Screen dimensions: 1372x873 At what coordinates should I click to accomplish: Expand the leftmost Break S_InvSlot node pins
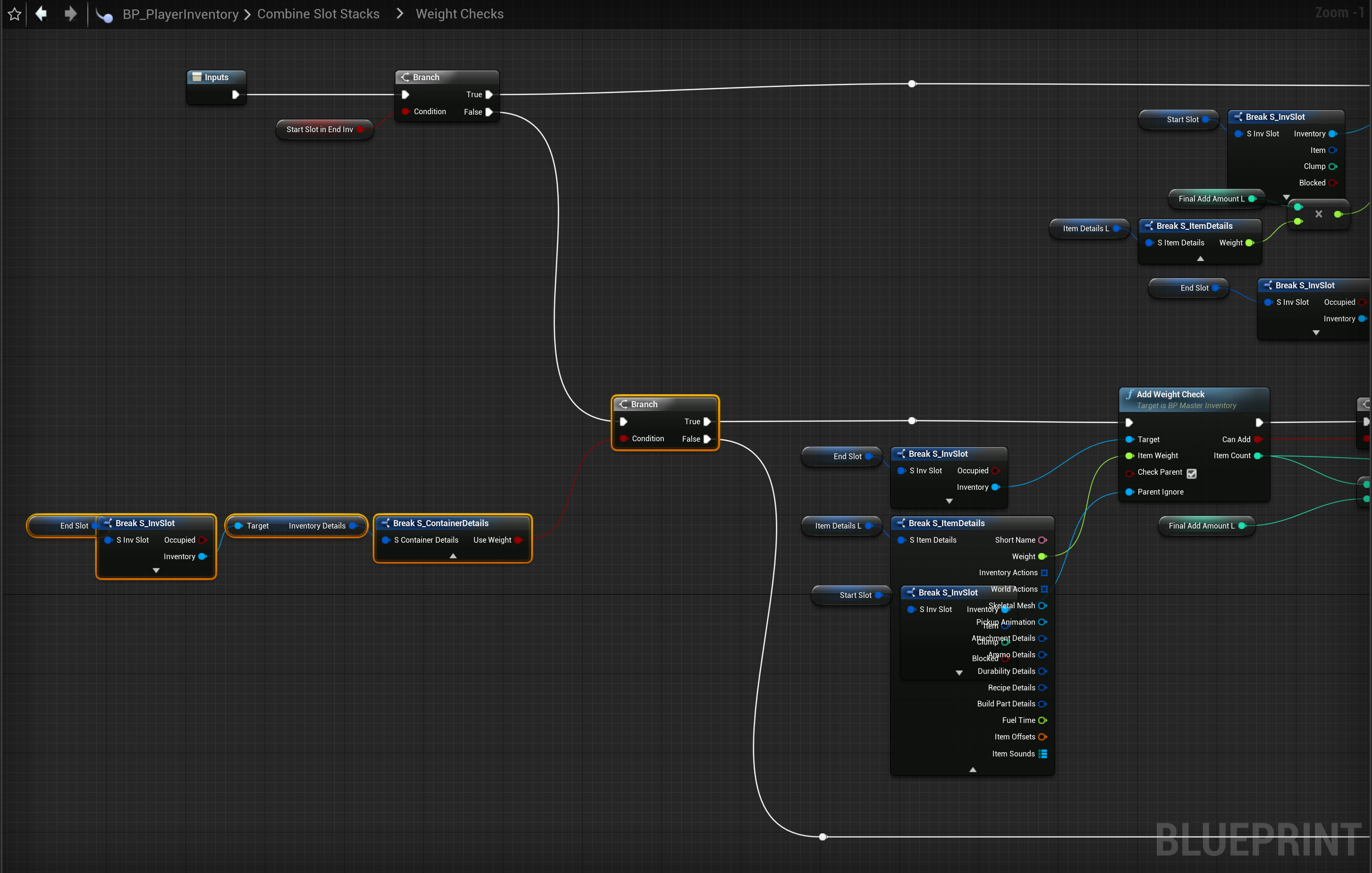(x=156, y=571)
